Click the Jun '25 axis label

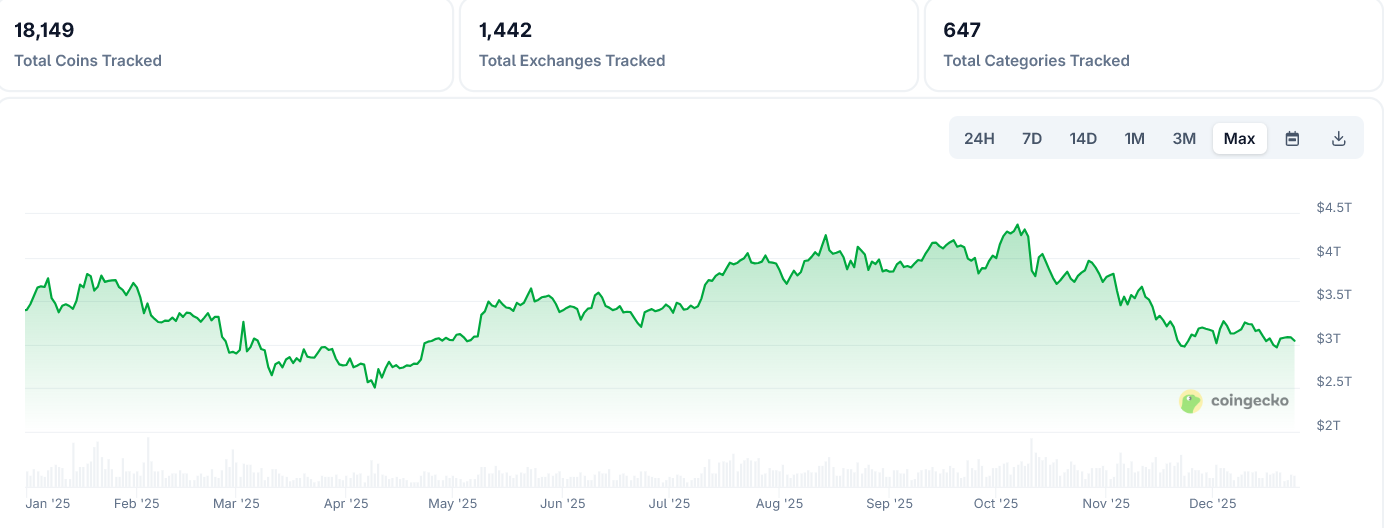(563, 503)
